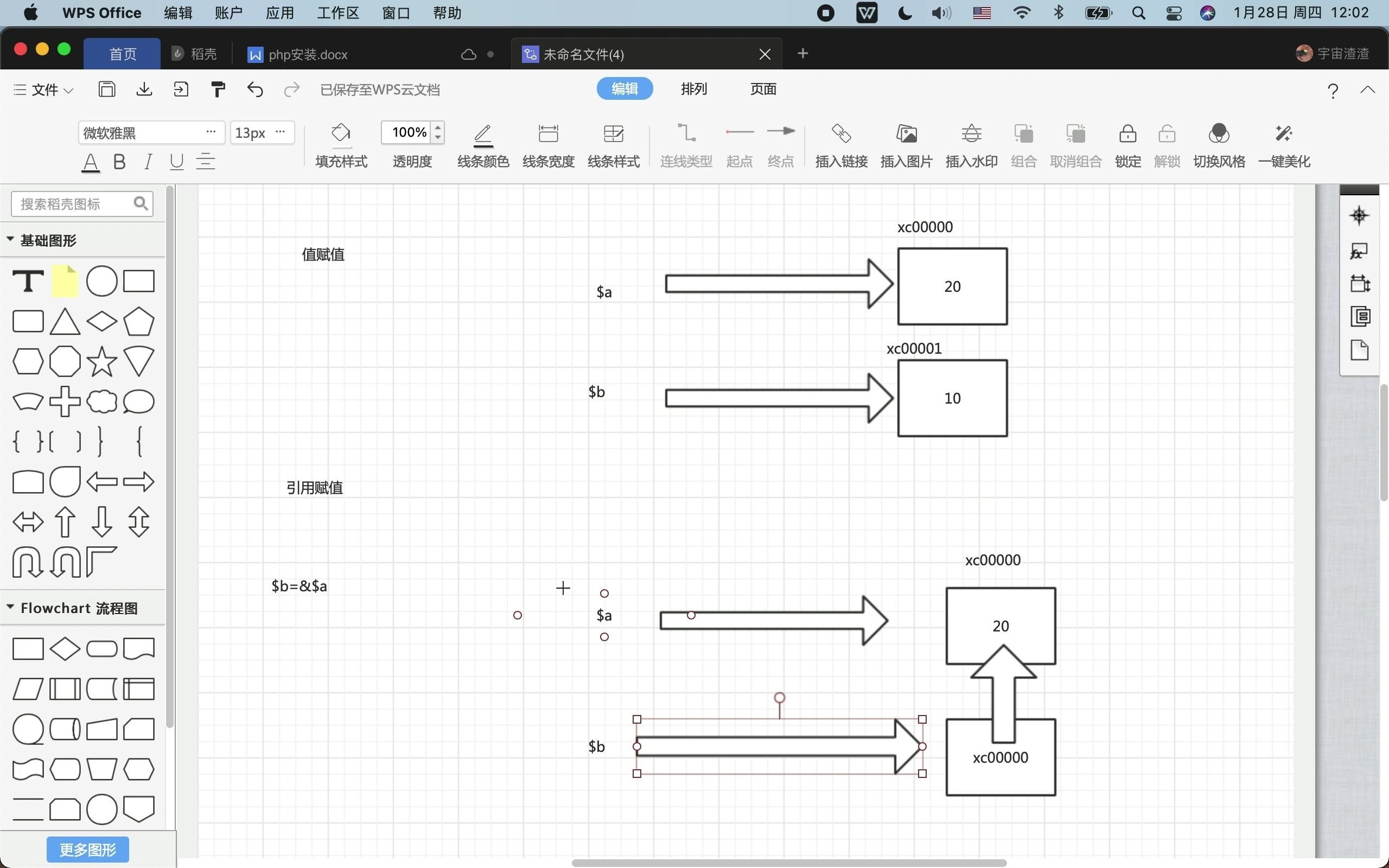Screen dimensions: 1389x868
Task: Collapse the ribbon with top-right chevron
Action: pos(1368,90)
